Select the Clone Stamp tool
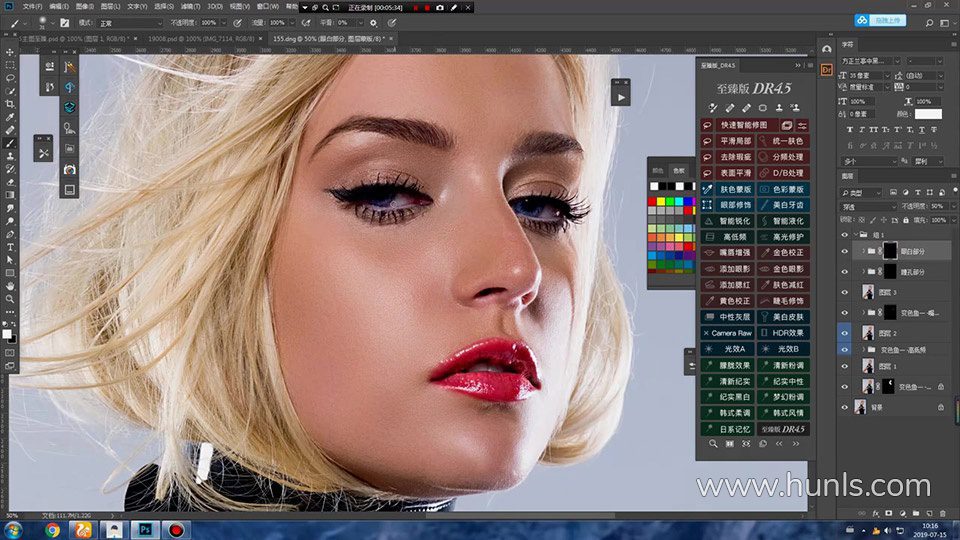960x540 pixels. [x=10, y=156]
